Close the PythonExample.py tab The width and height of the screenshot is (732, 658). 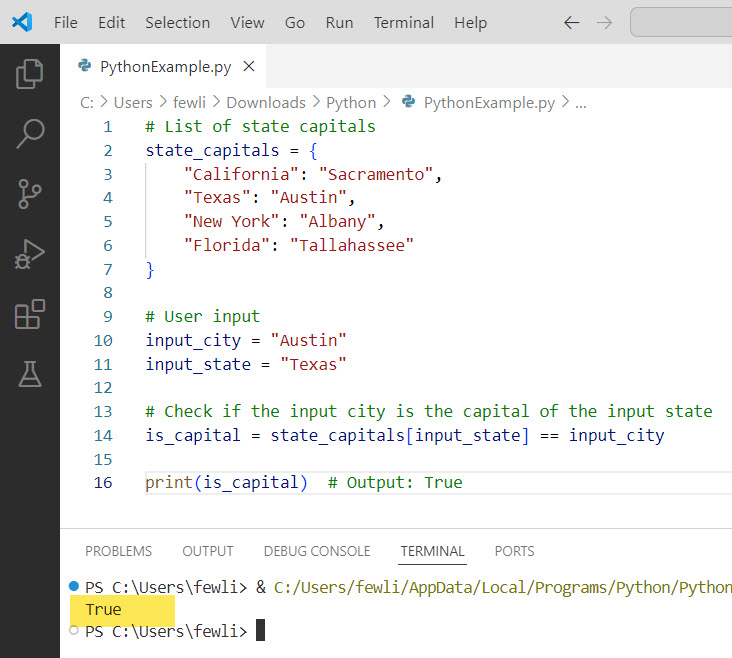tap(249, 66)
